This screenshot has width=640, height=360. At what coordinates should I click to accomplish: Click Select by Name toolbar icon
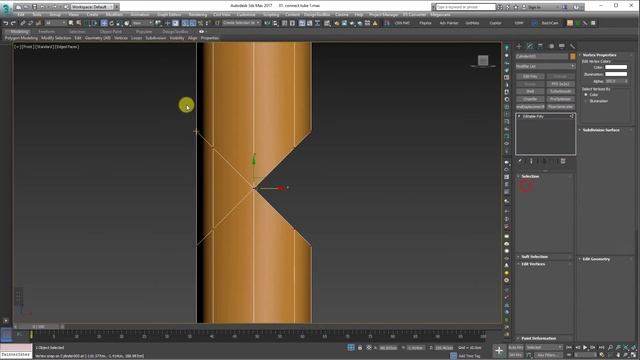click(x=79, y=23)
